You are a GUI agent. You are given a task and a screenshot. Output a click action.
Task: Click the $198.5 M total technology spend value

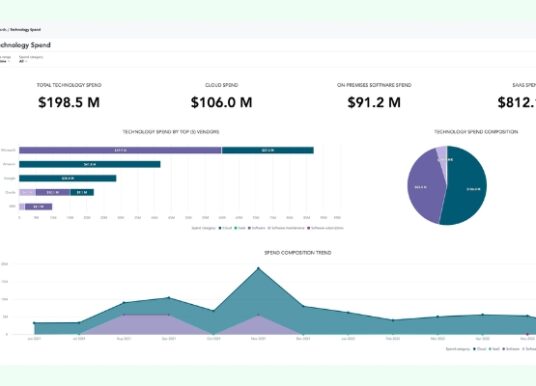pos(69,102)
